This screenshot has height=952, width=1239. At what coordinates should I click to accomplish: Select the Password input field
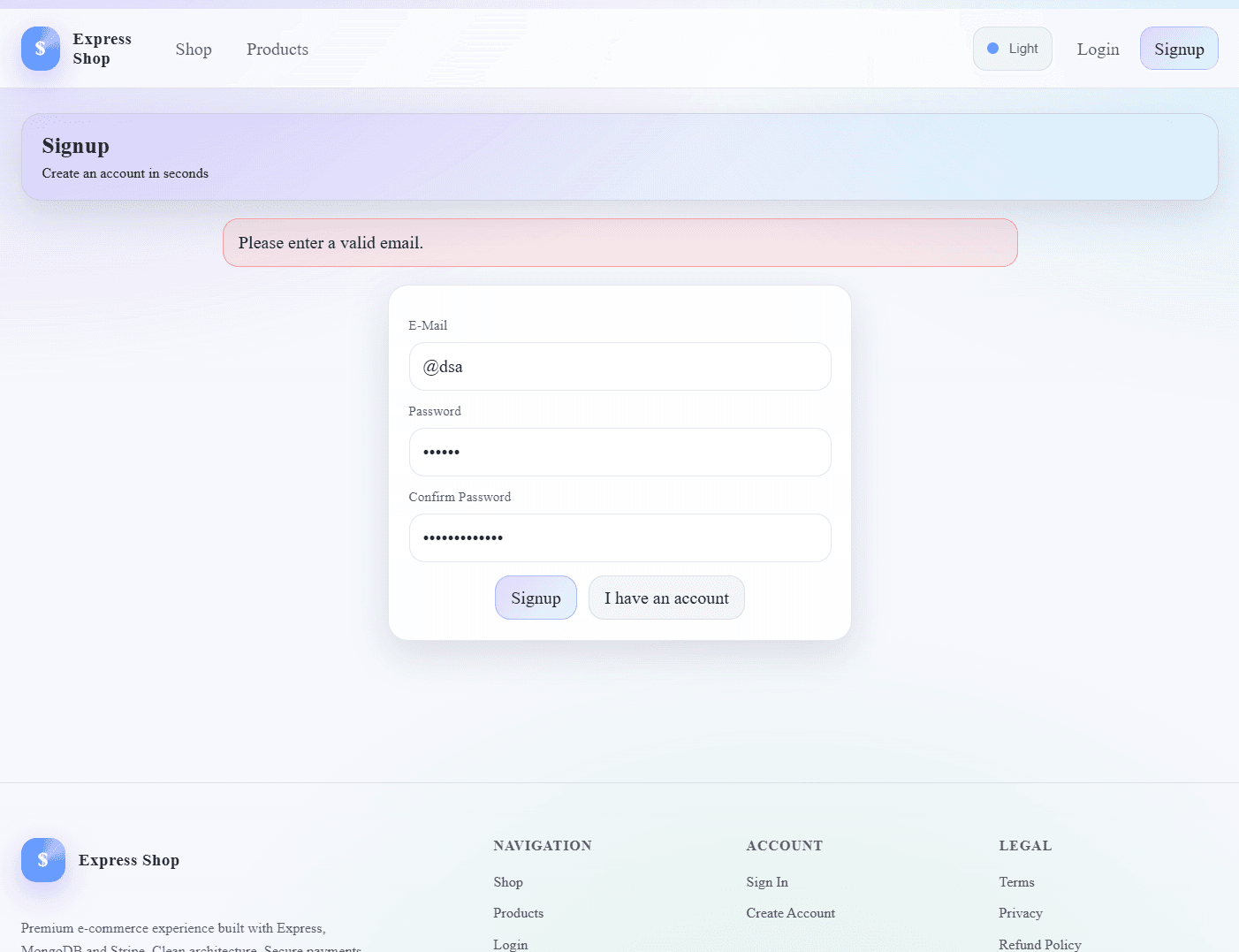click(x=619, y=452)
